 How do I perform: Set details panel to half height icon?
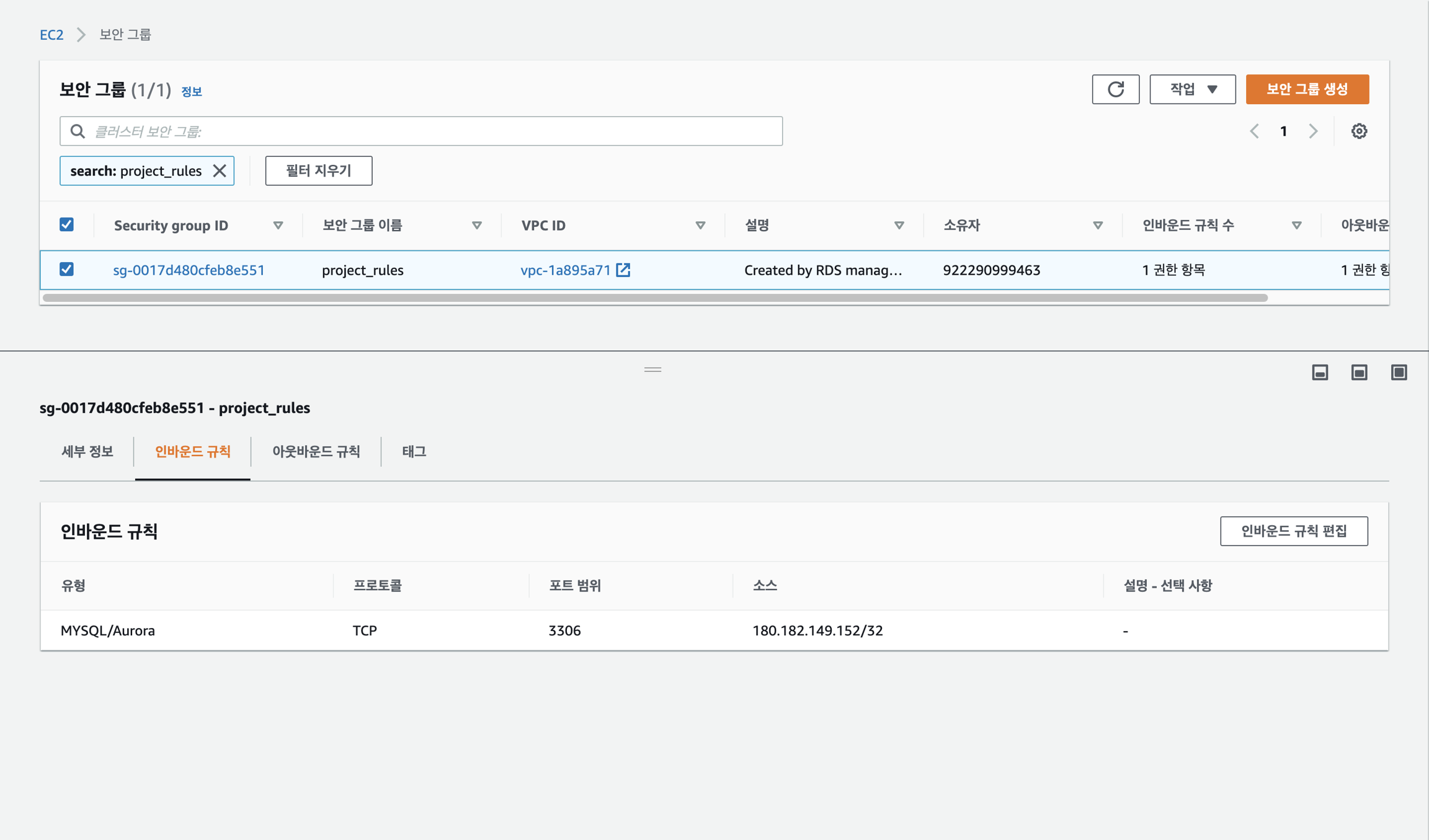pos(1359,372)
